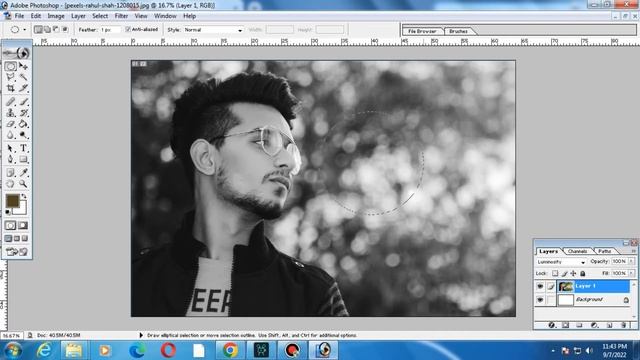The height and width of the screenshot is (360, 640).
Task: Select the Clone Stamp tool
Action: [x=11, y=113]
